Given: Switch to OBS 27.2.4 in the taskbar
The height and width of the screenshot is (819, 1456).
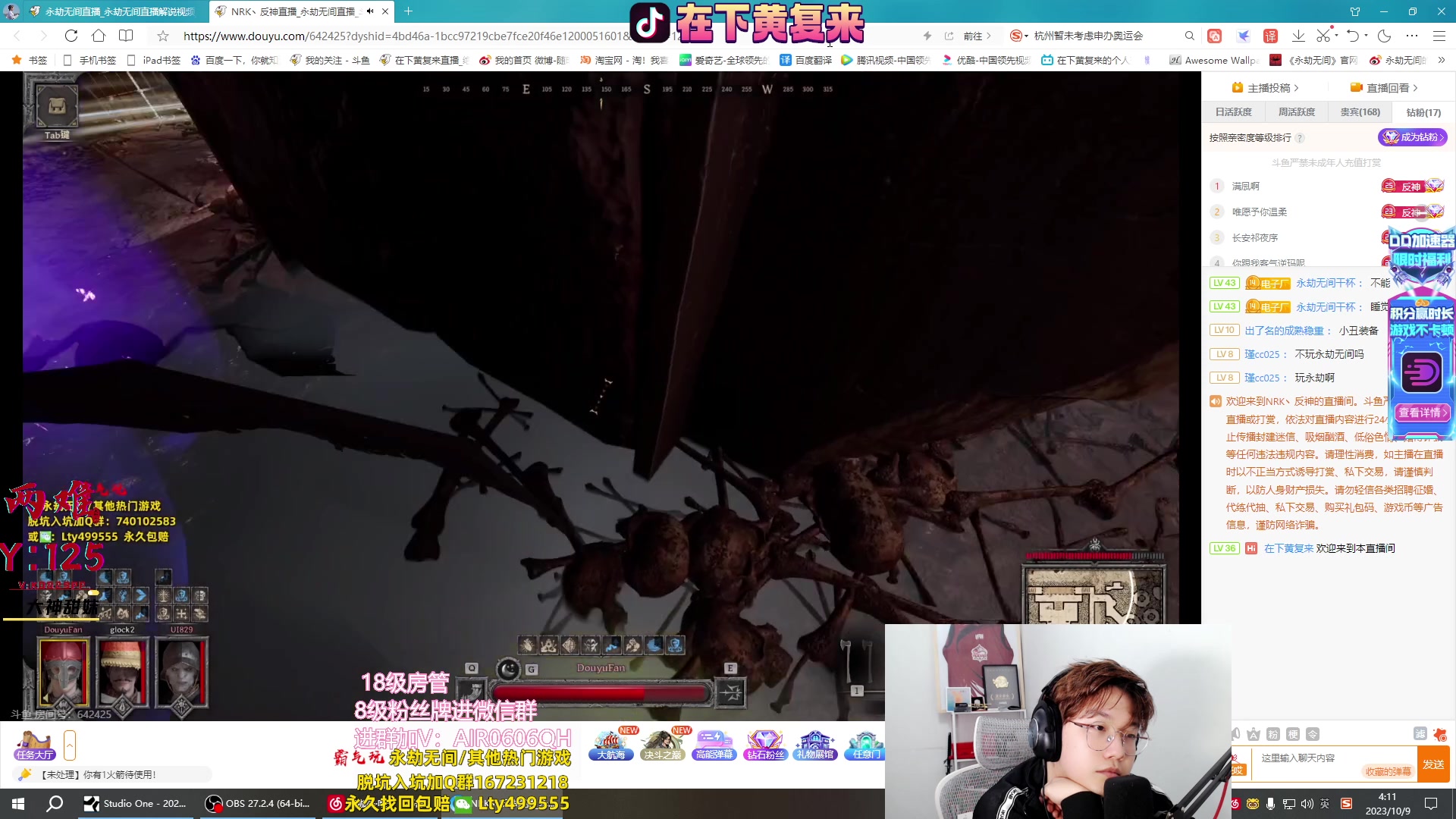Looking at the screenshot, I should click(258, 804).
